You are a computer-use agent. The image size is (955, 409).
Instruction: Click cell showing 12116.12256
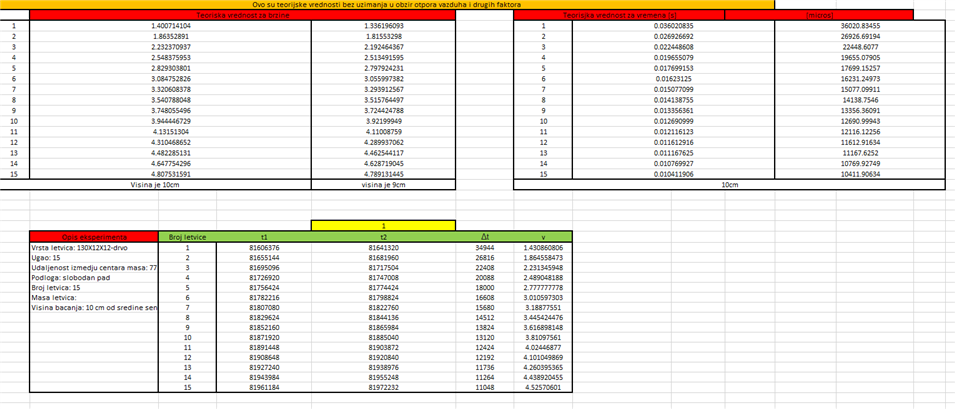(860, 132)
